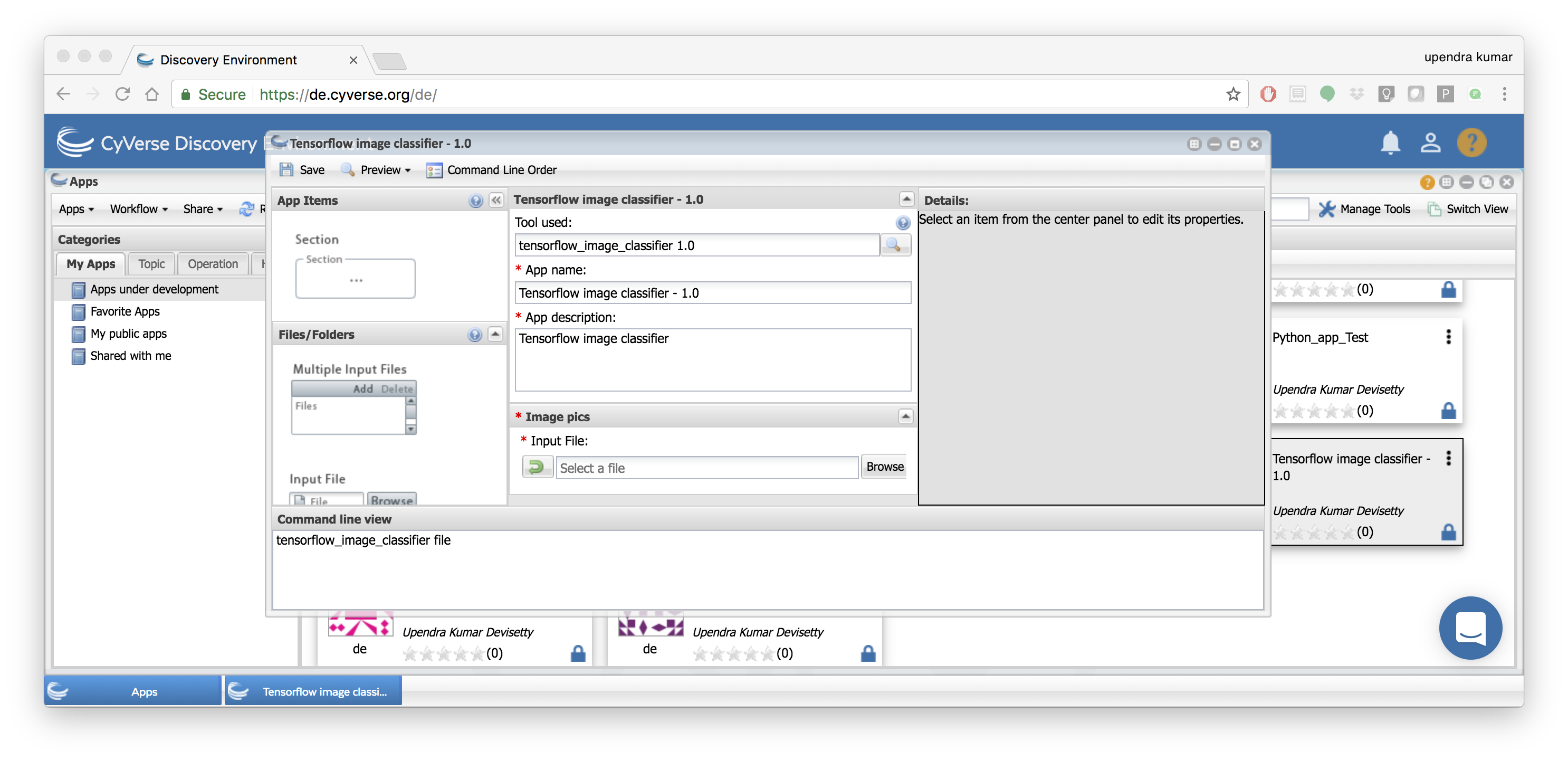Click the Tool used text field
The height and width of the screenshot is (760, 1568).
coord(696,245)
